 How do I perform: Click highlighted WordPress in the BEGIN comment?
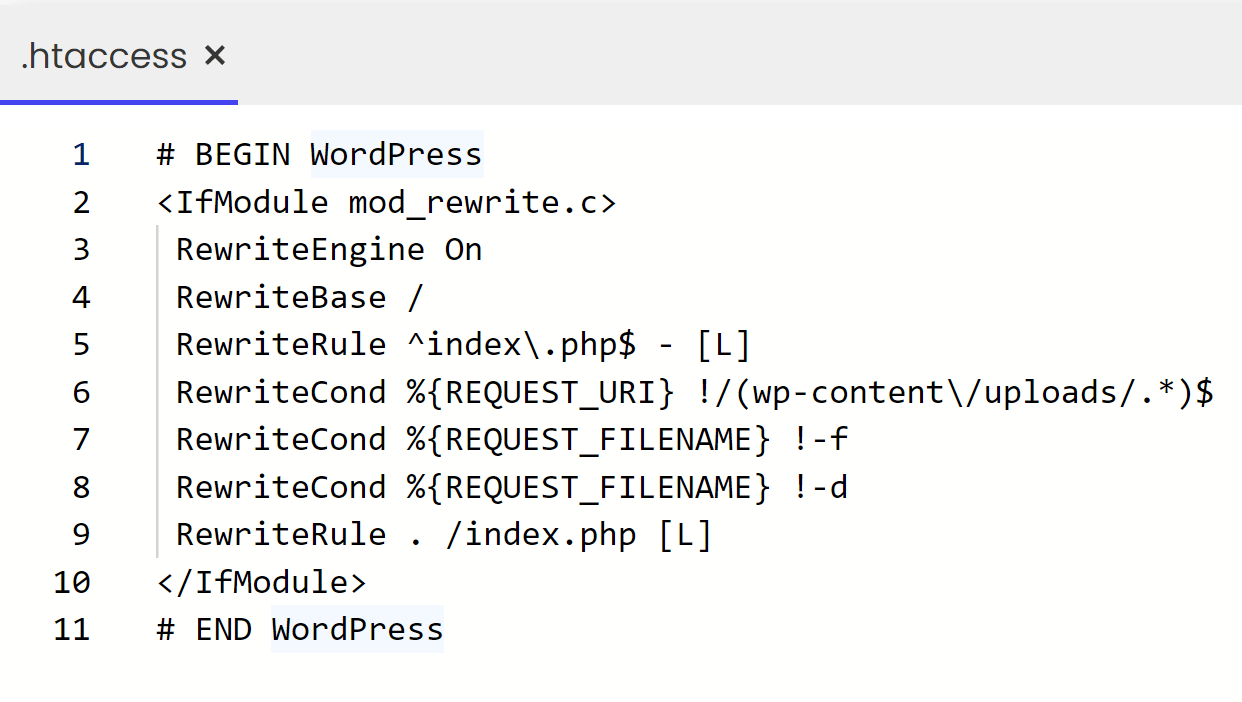[396, 155]
